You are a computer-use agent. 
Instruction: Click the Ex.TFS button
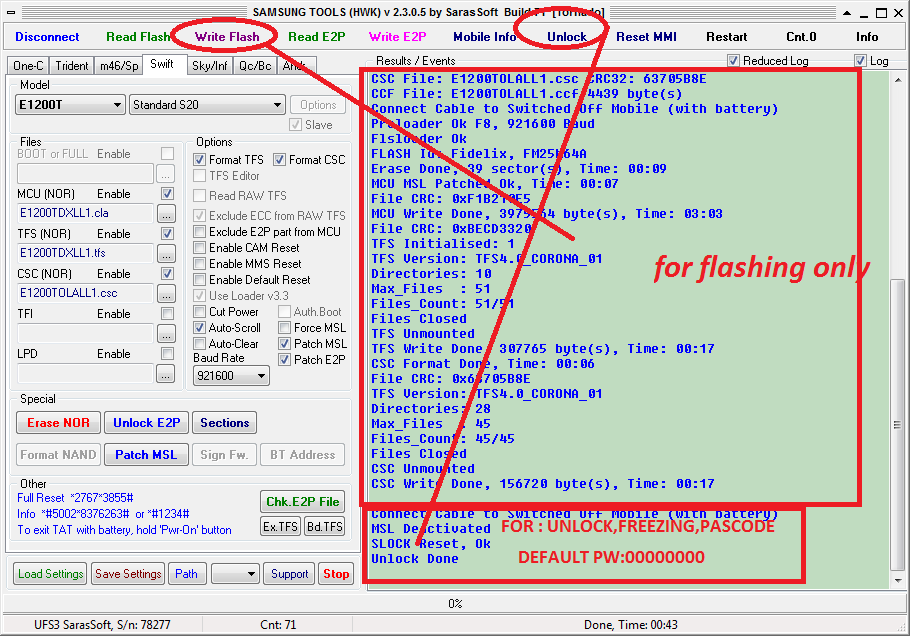pyautogui.click(x=280, y=527)
